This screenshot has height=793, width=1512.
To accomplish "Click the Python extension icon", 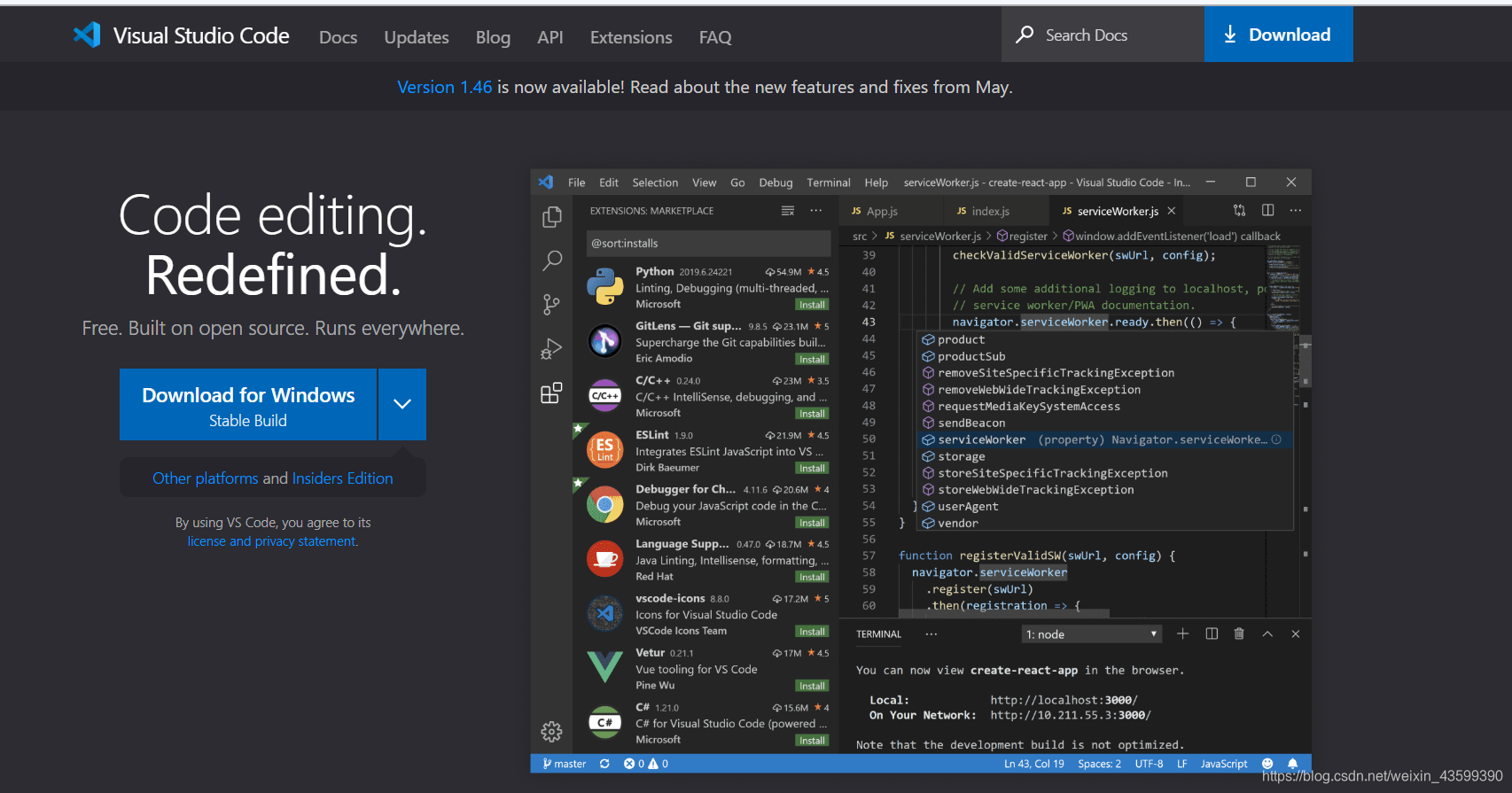I will (604, 287).
